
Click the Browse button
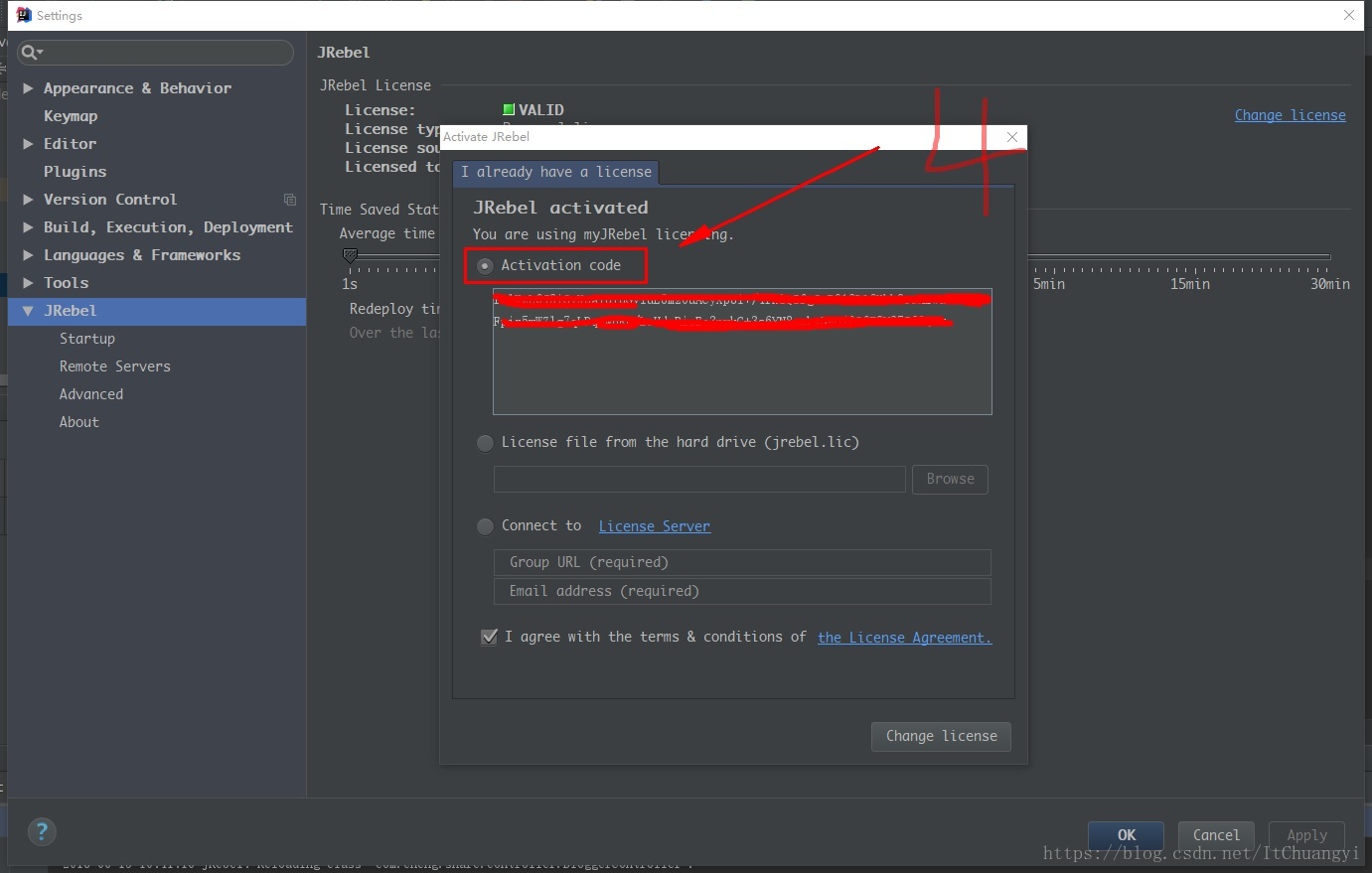pos(951,479)
